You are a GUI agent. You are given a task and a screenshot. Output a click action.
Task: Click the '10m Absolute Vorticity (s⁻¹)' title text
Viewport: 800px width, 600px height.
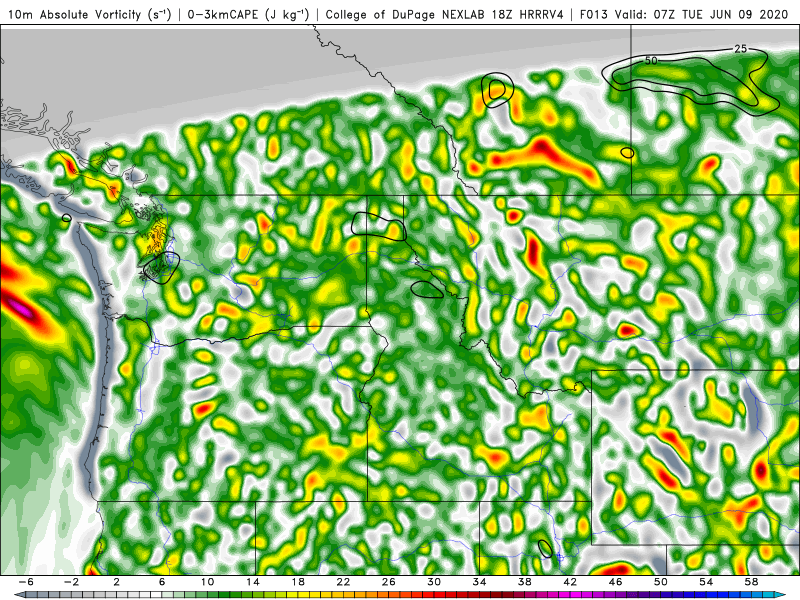(x=90, y=15)
